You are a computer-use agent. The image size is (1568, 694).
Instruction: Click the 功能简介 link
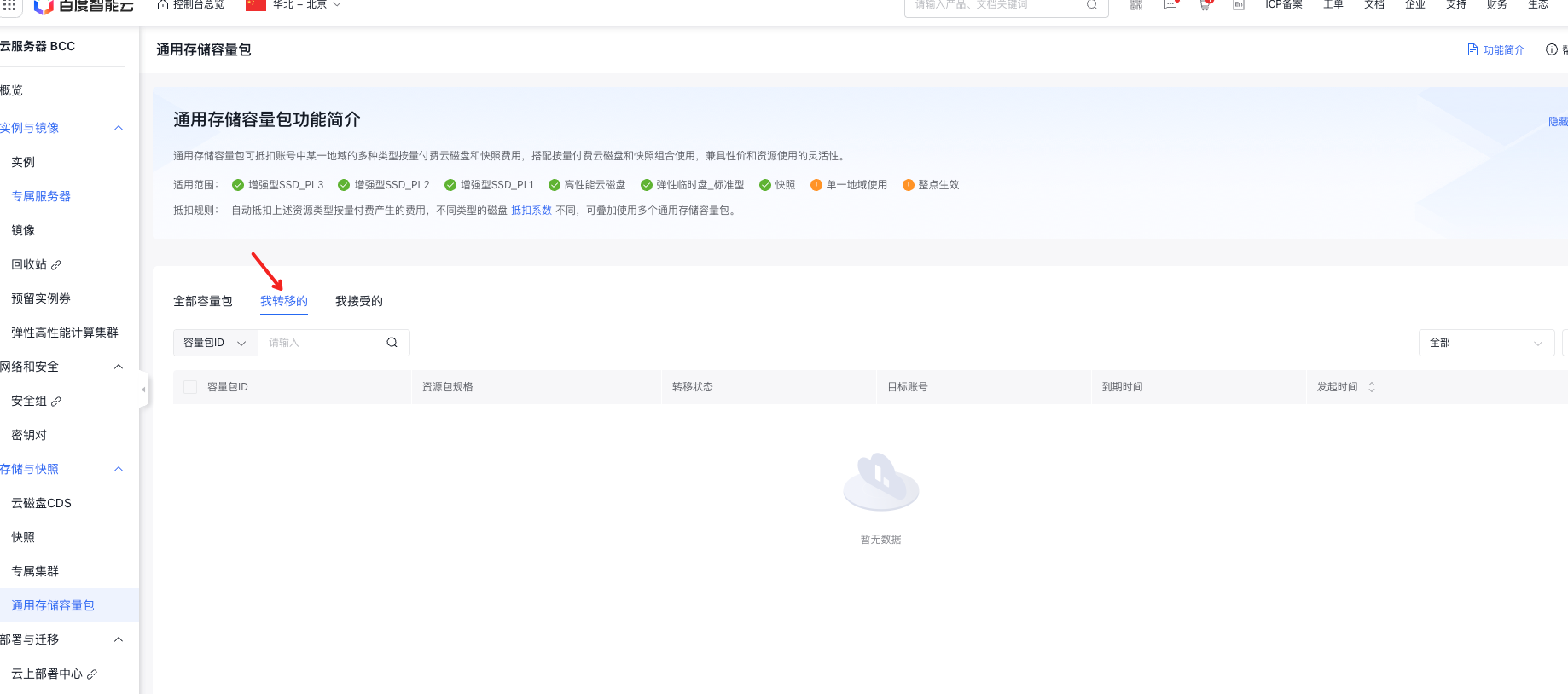pyautogui.click(x=1495, y=50)
